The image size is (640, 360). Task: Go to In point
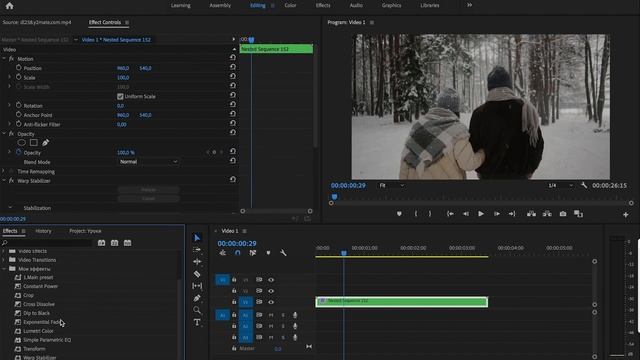click(450, 214)
